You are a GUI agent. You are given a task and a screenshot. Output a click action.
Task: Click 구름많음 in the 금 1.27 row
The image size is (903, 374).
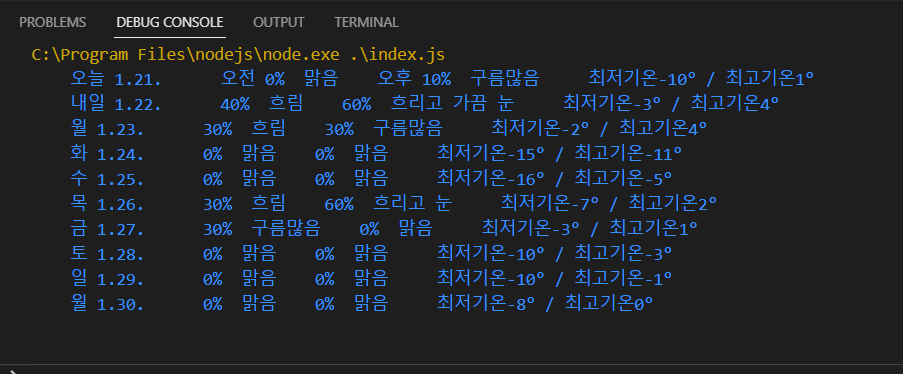pos(285,228)
